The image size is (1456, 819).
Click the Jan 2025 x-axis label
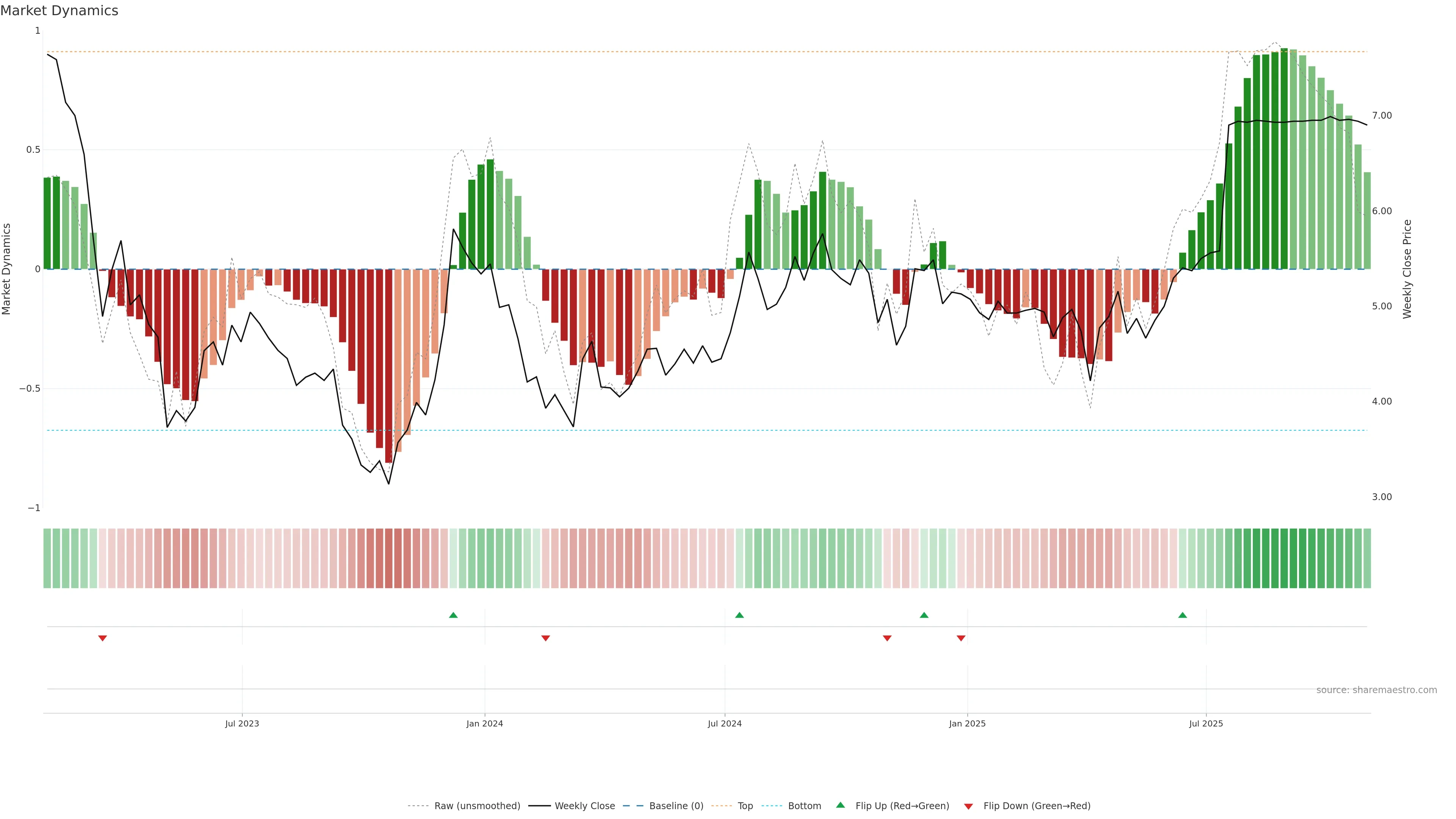[x=967, y=723]
